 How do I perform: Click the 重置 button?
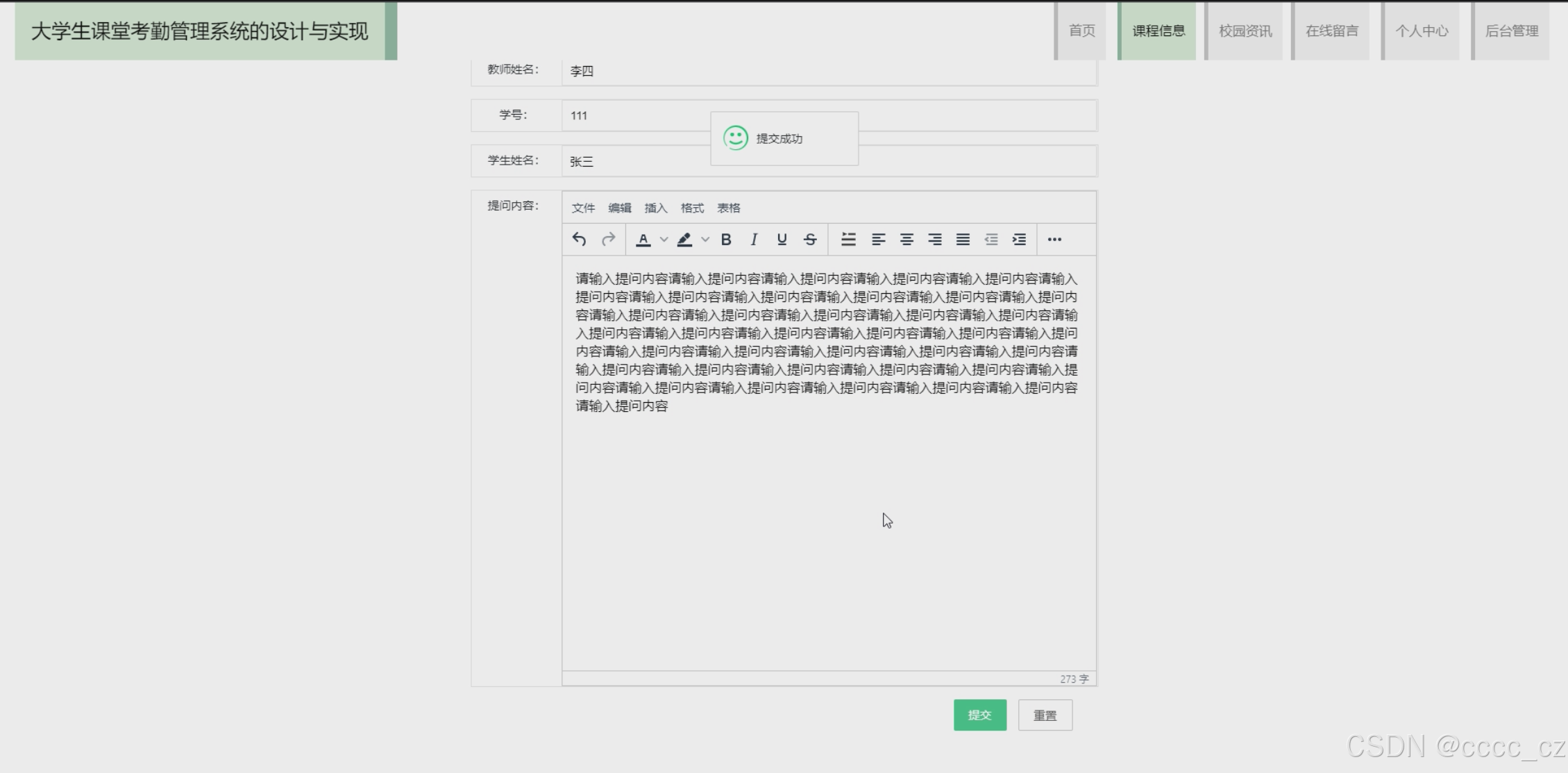1045,715
